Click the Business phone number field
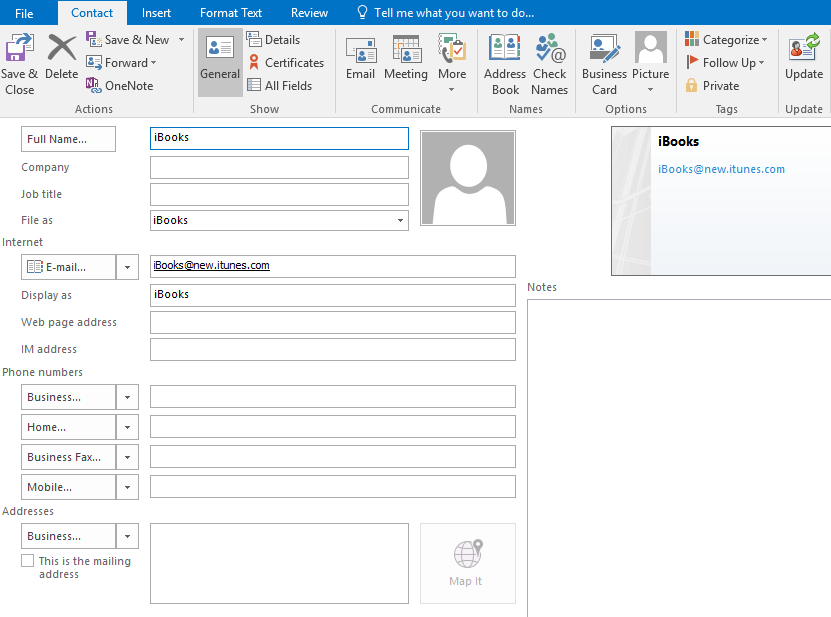The image size is (831, 617). coord(333,396)
